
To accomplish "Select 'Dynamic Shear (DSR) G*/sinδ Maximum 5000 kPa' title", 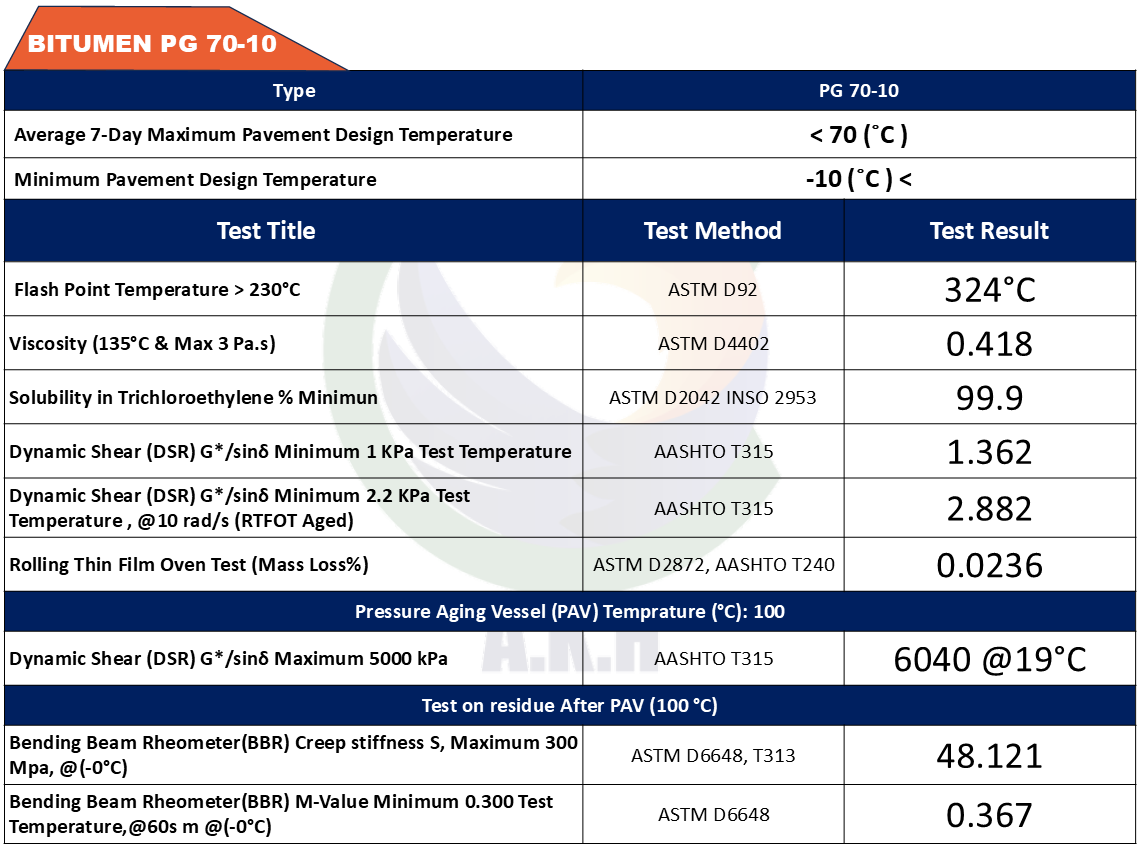I will (x=228, y=658).
